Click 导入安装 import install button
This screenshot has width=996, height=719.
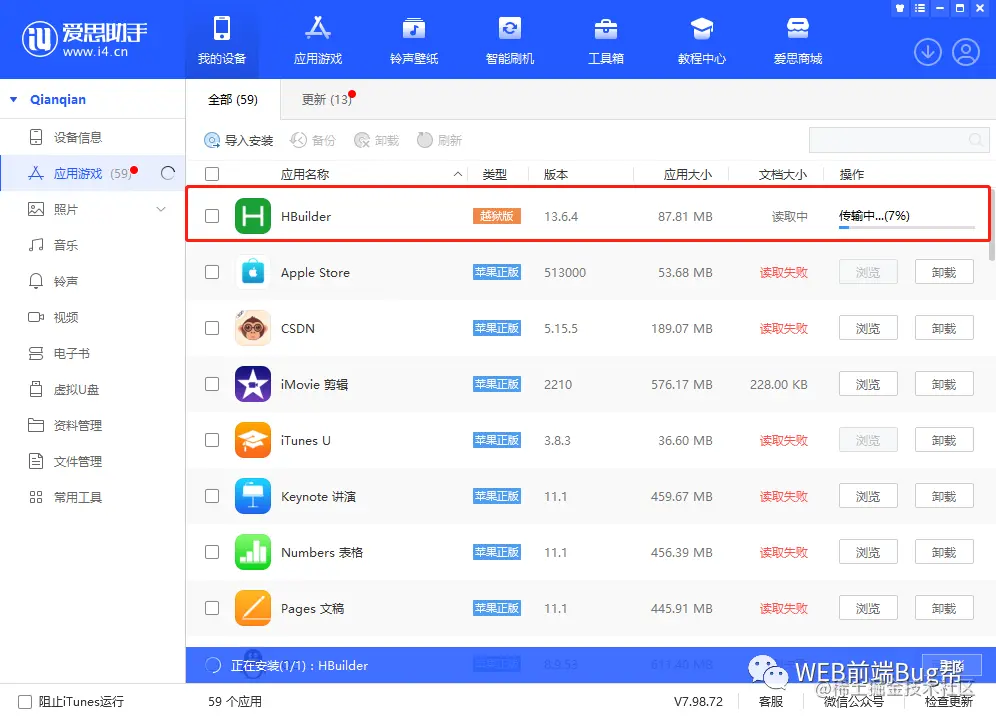coord(239,140)
